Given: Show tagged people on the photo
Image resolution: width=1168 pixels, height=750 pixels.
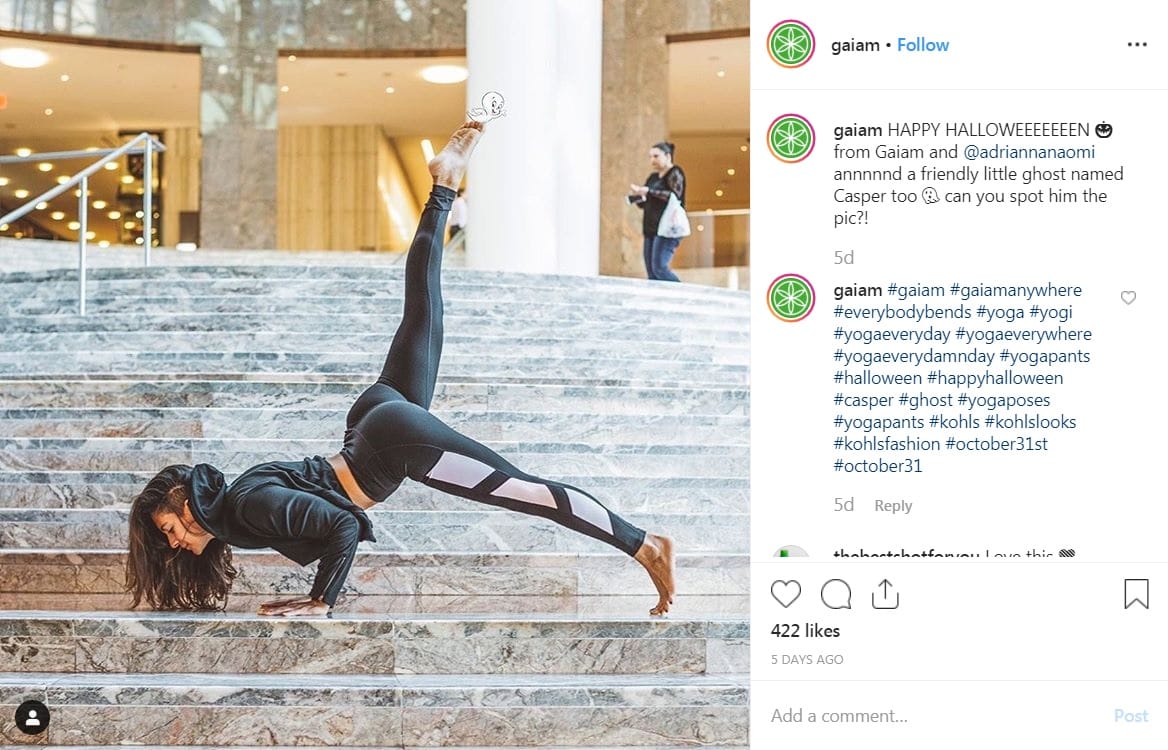Looking at the screenshot, I should (x=32, y=717).
